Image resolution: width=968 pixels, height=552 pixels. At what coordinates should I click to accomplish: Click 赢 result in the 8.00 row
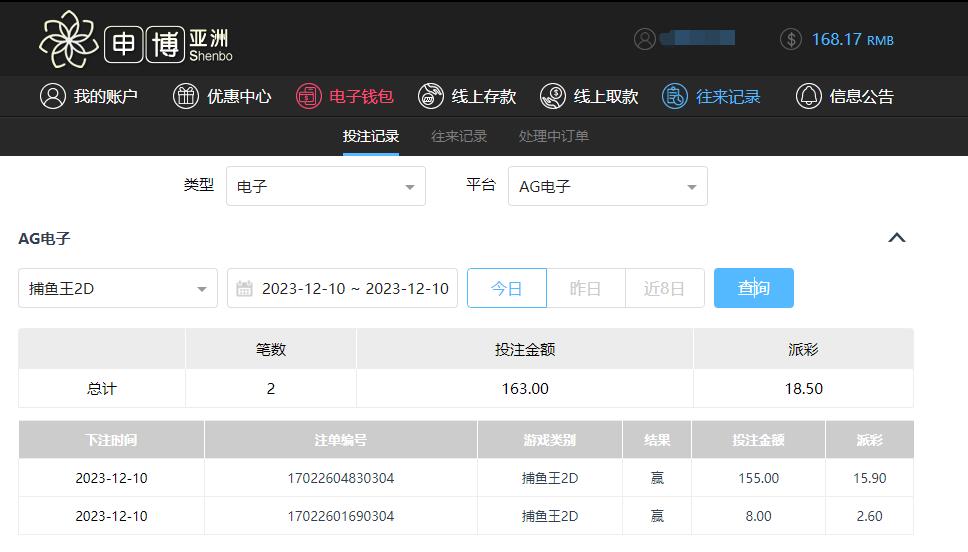pos(657,516)
